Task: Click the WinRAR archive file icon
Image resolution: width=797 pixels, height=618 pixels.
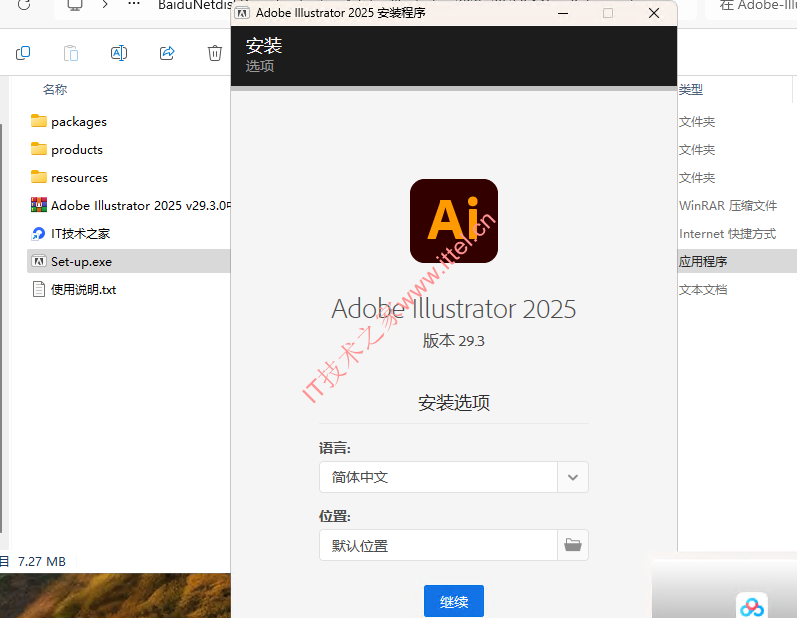Action: 39,205
